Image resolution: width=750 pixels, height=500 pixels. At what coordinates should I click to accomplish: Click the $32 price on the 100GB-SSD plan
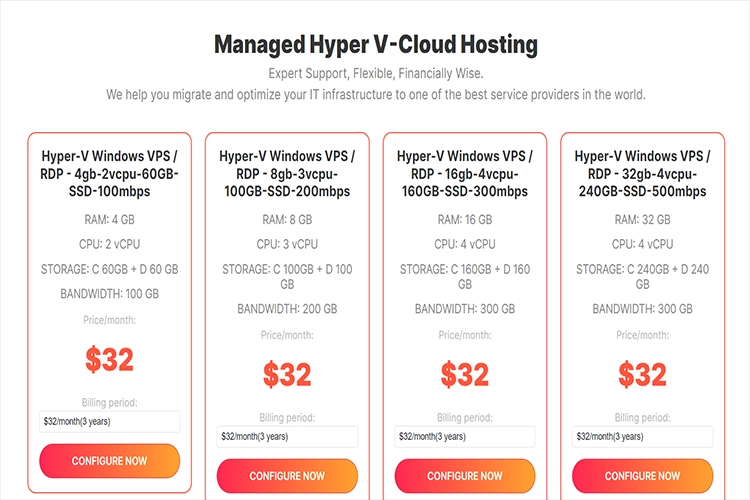[x=287, y=374]
